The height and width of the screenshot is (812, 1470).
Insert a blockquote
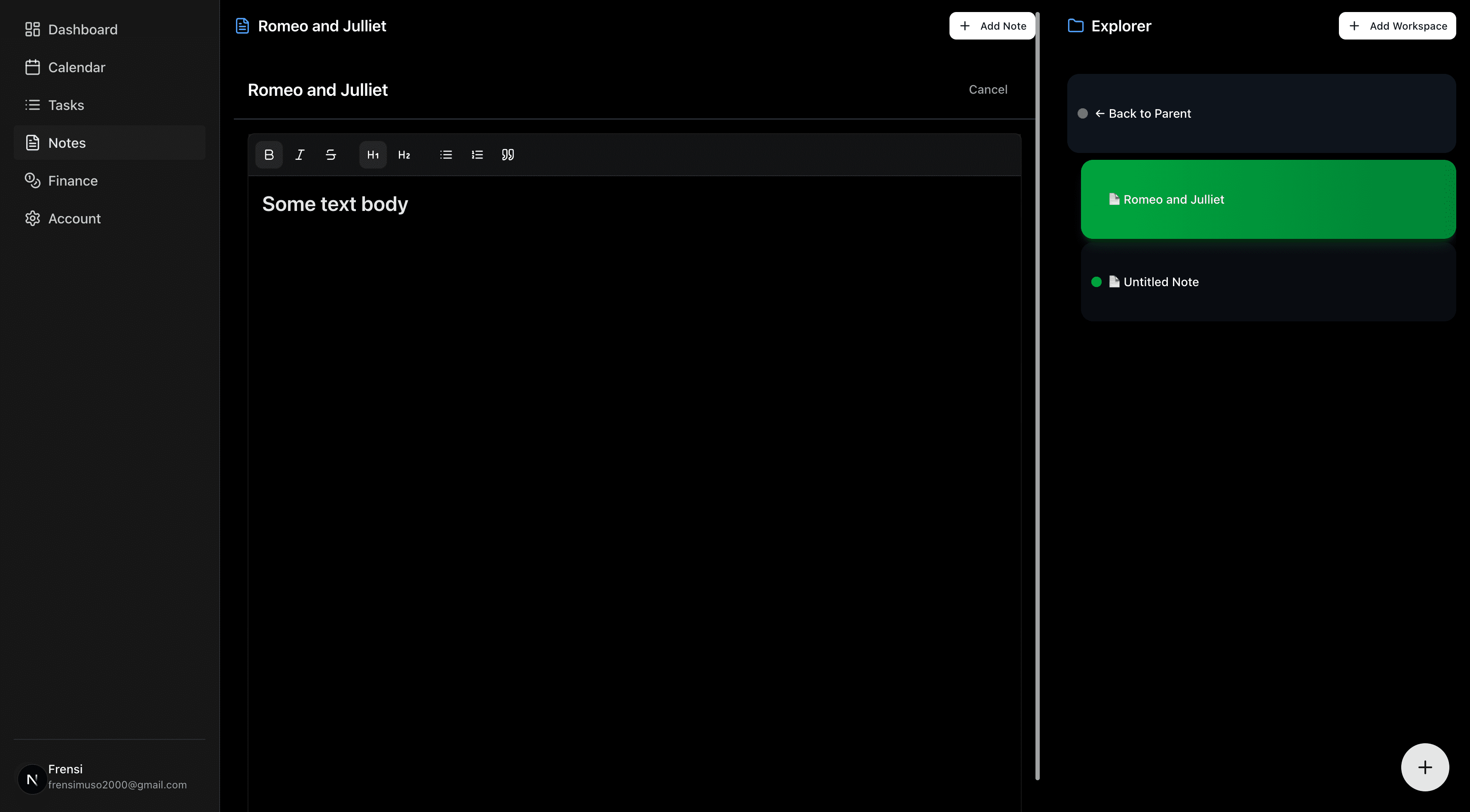click(x=507, y=154)
